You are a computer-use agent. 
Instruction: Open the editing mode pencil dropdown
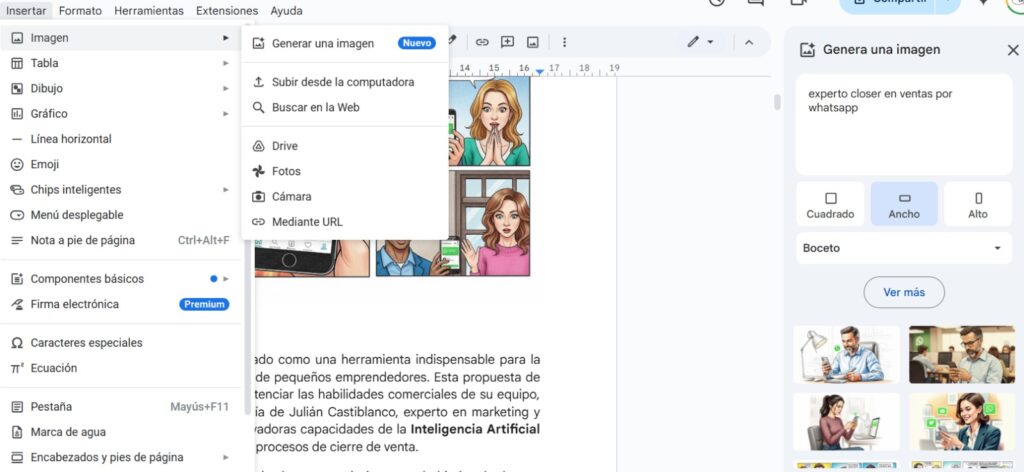click(699, 42)
